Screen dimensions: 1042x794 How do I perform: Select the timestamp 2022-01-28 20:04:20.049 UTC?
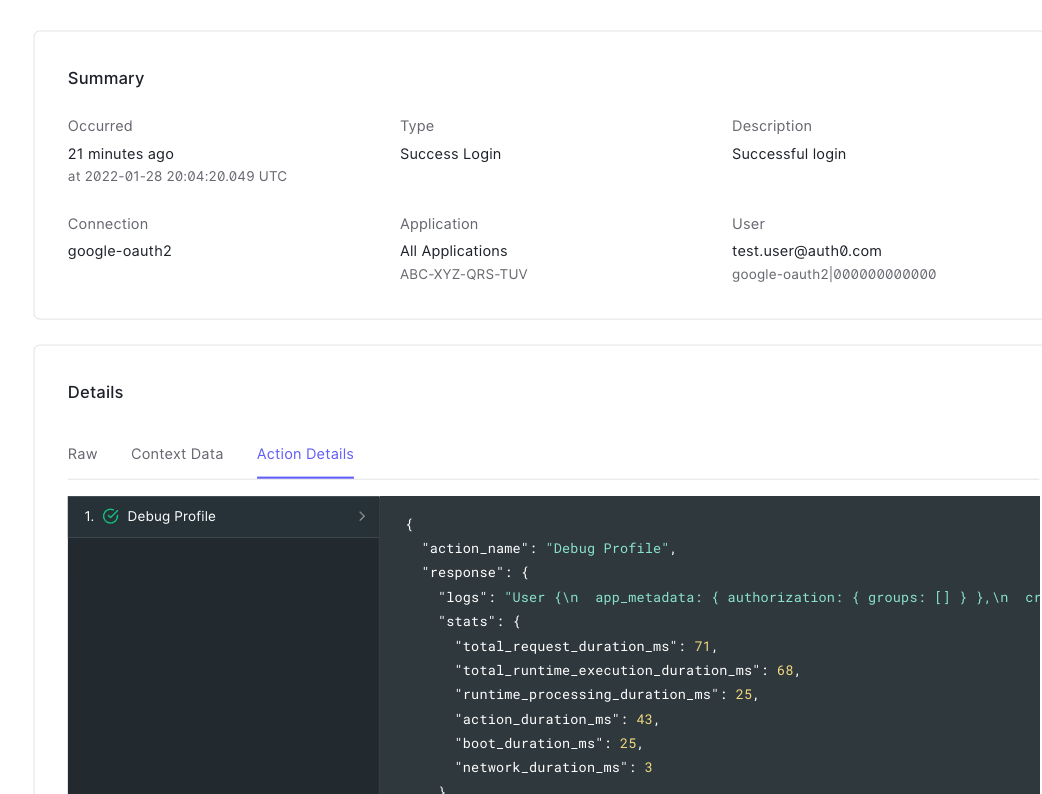[177, 176]
